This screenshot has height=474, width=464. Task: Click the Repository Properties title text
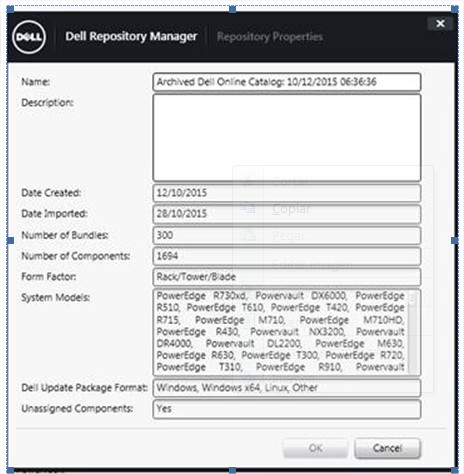point(270,37)
